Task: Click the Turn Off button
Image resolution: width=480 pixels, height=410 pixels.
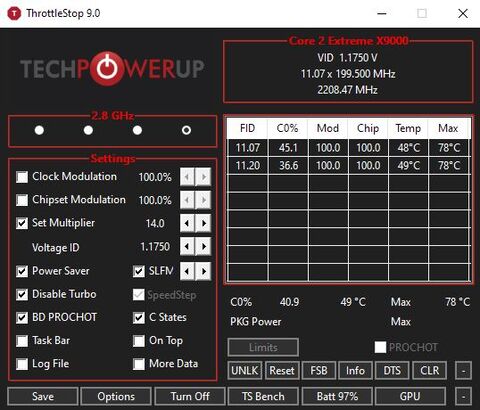Action: pyautogui.click(x=190, y=396)
